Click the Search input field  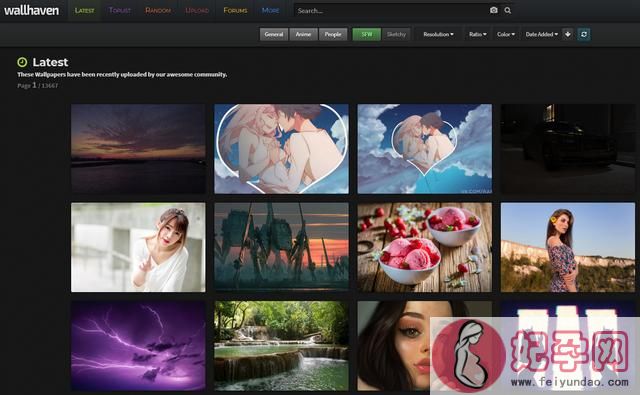pyautogui.click(x=390, y=11)
